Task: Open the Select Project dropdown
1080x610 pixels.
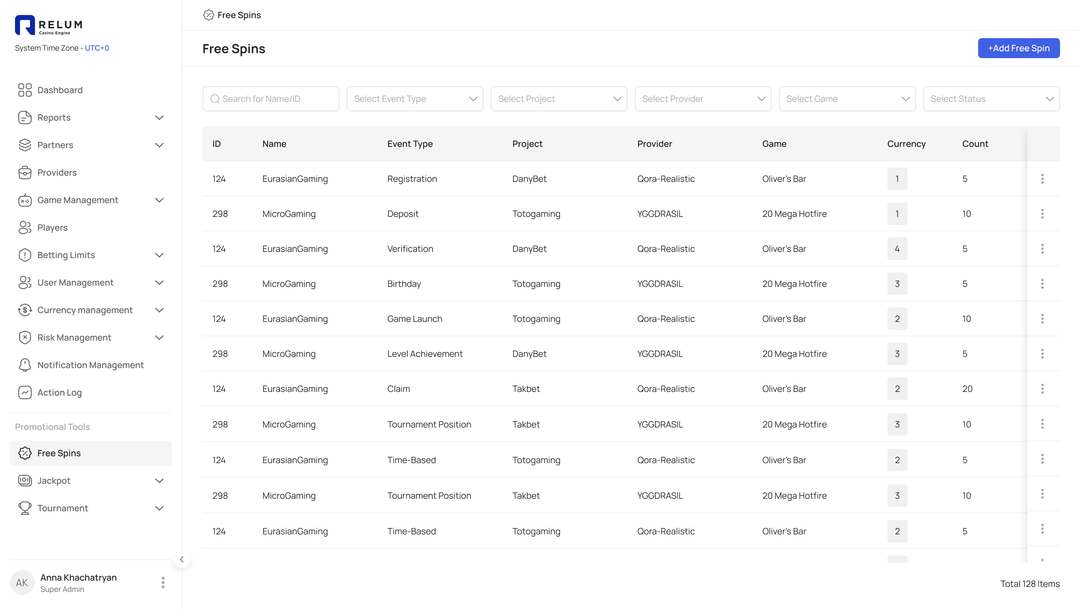Action: [x=559, y=98]
